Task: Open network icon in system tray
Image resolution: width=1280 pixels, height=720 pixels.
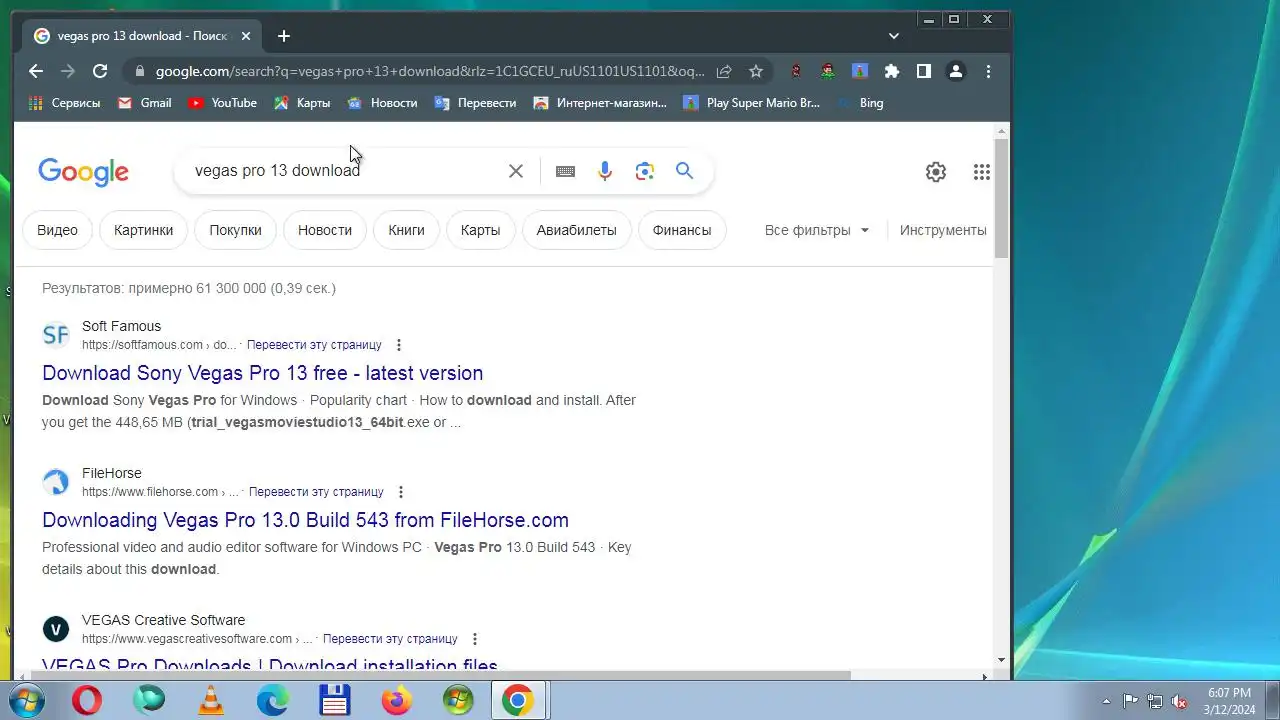Action: (x=1155, y=701)
